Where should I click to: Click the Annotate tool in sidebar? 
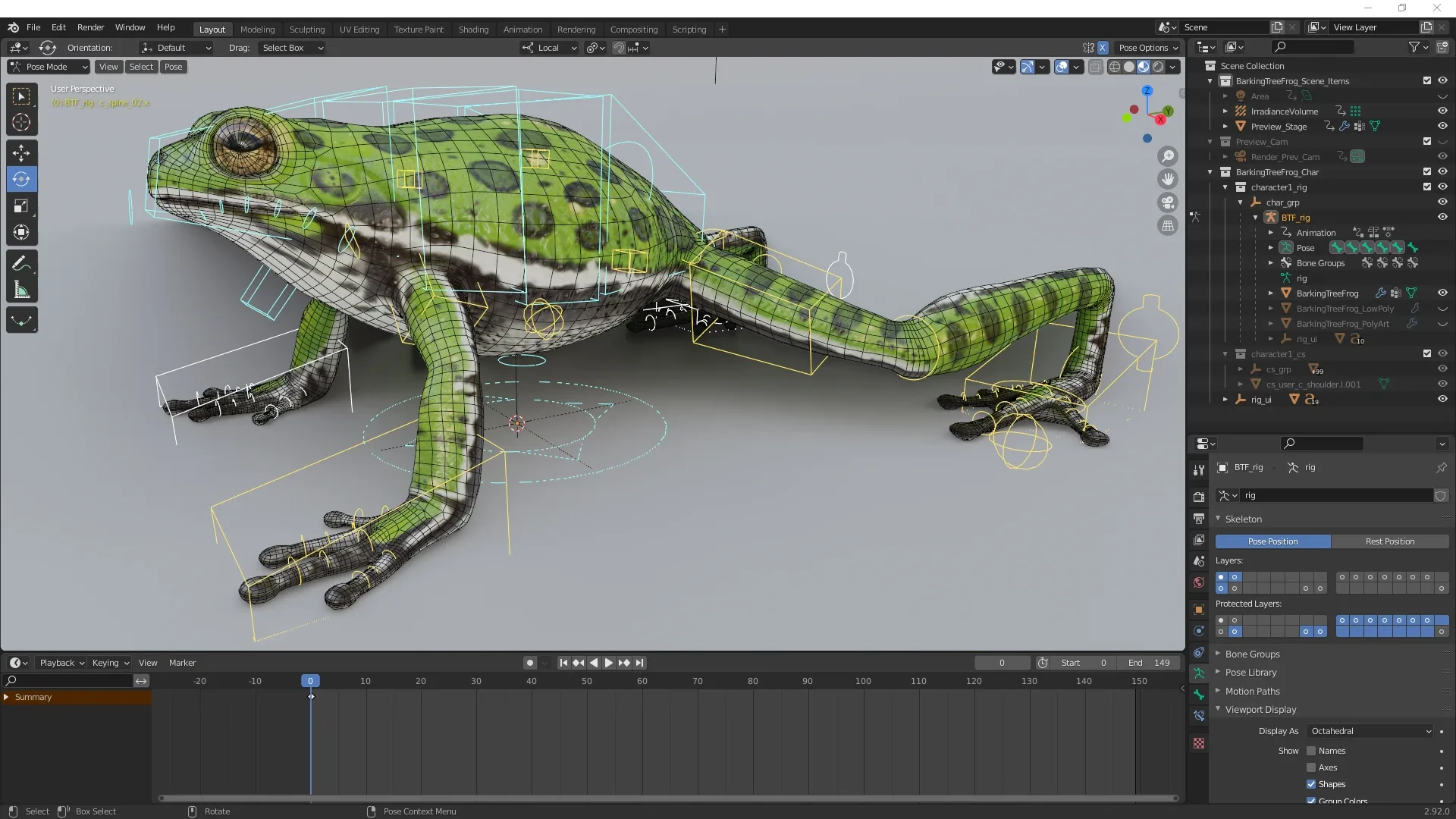(22, 264)
